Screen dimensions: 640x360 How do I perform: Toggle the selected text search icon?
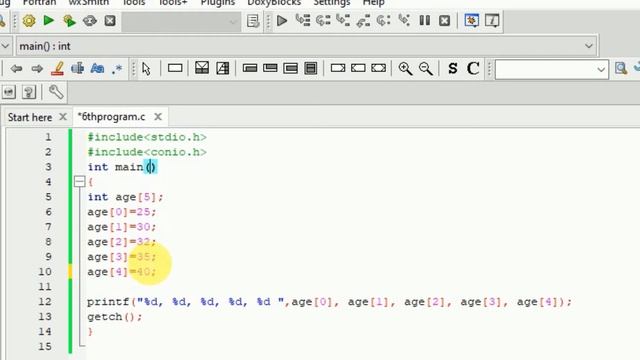pyautogui.click(x=78, y=69)
